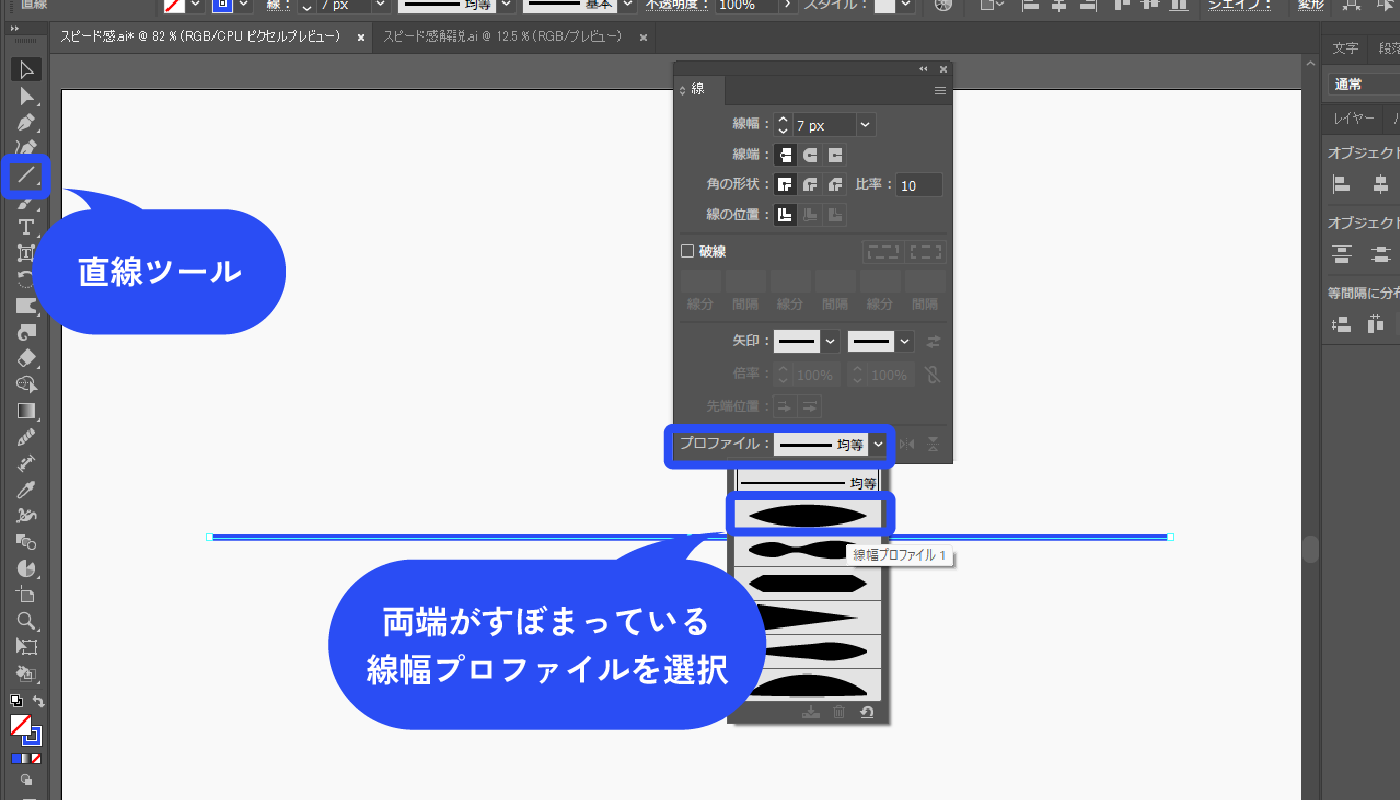
Task: Select the 線 panel tab
Action: point(697,90)
